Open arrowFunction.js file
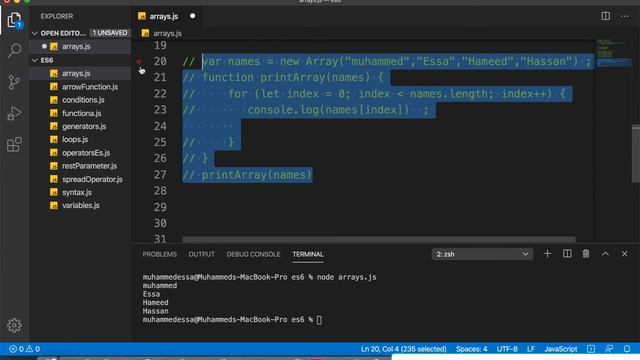 click(80, 87)
